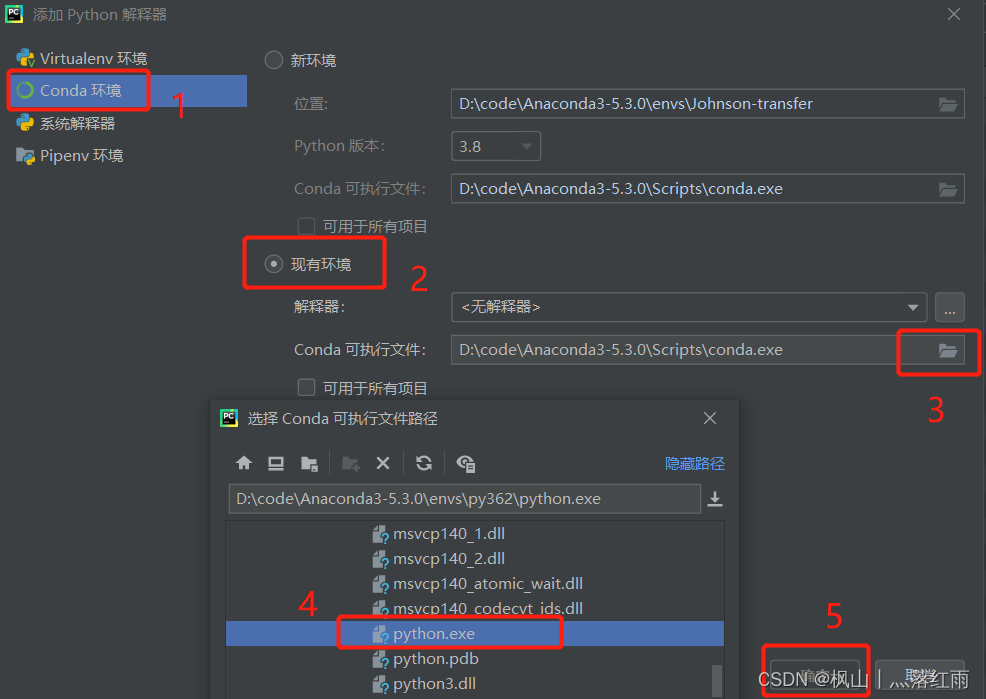Open the Python 版本 3.8 dropdown

click(x=496, y=146)
